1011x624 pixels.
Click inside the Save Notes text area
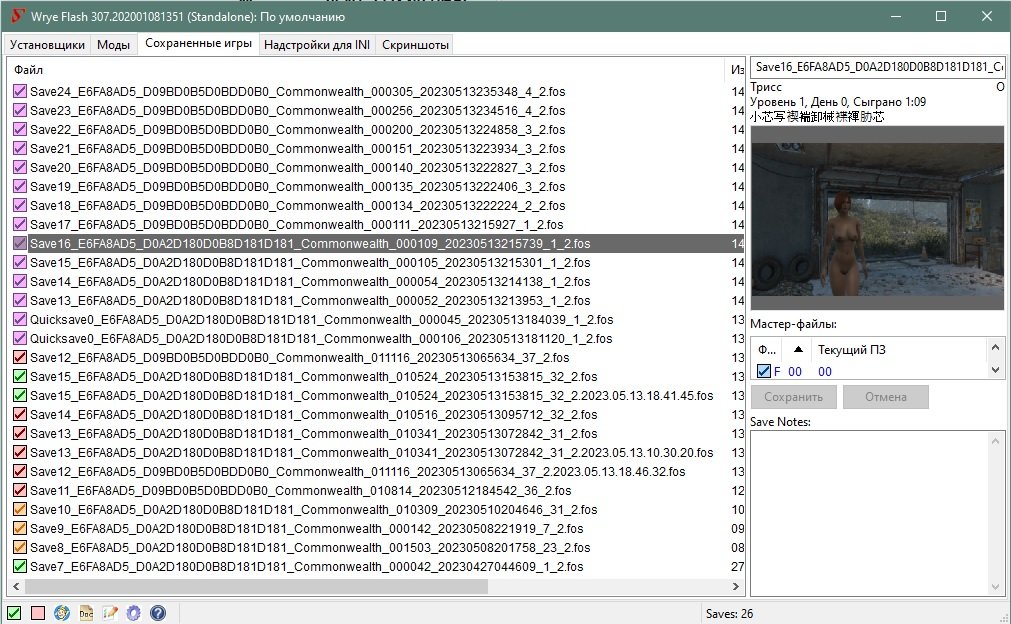coord(876,510)
